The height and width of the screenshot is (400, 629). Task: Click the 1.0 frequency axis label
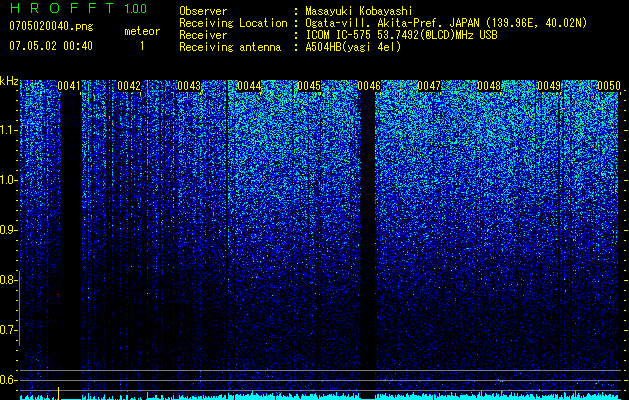(9, 180)
